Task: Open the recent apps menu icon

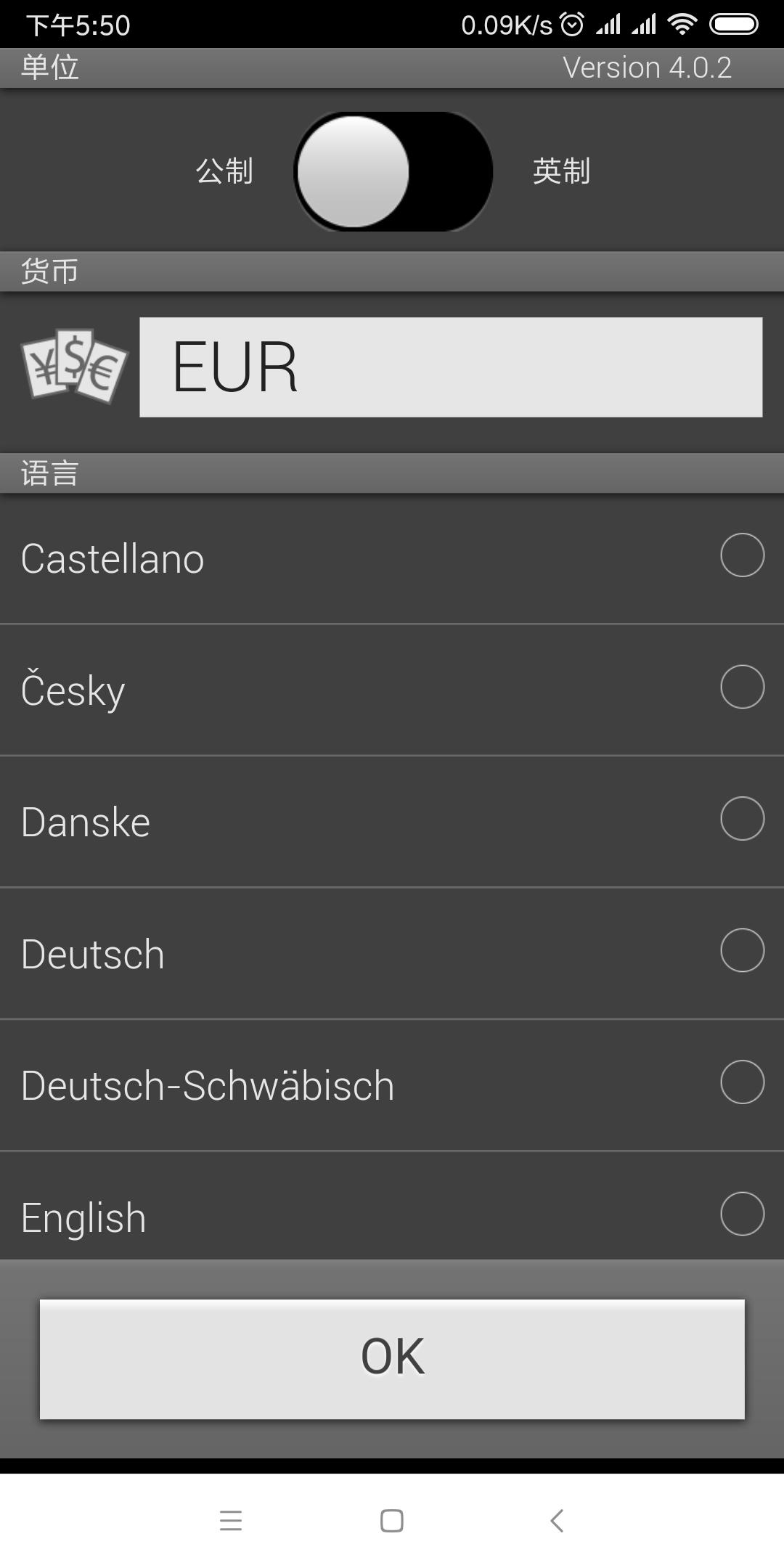Action: coord(231,1520)
